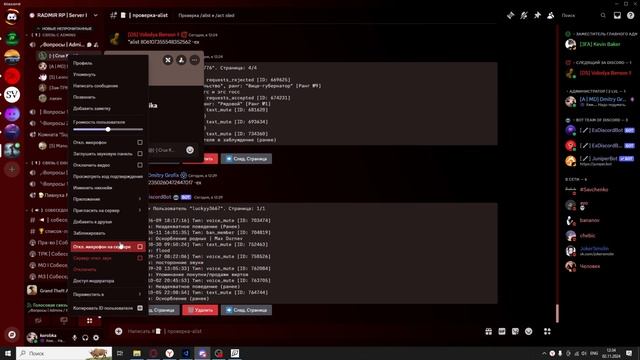Open member 'Человек' in member list
Viewport: 640px width, 360px height.
pos(599,266)
